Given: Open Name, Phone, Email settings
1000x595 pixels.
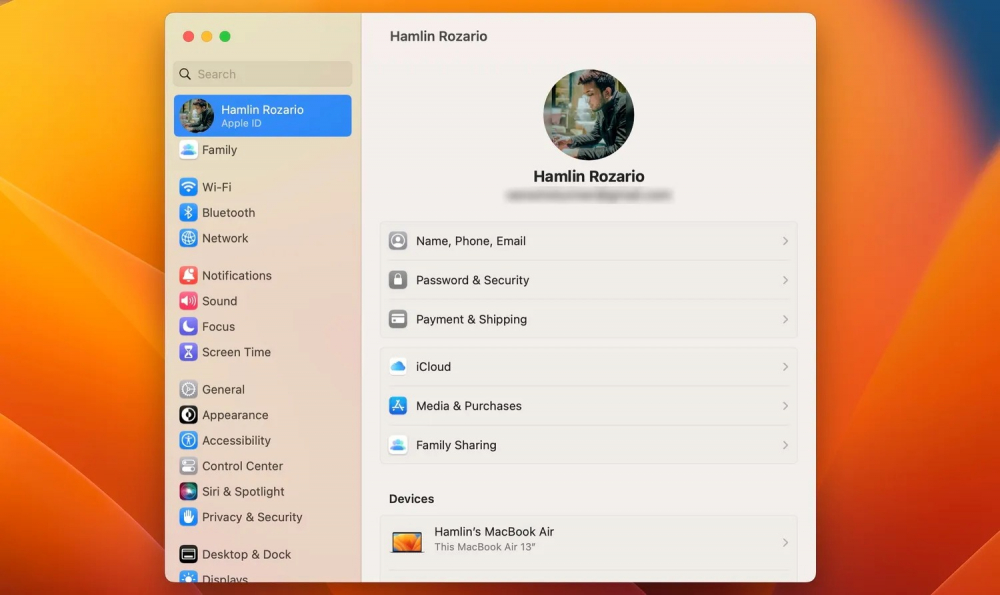Looking at the screenshot, I should 588,241.
